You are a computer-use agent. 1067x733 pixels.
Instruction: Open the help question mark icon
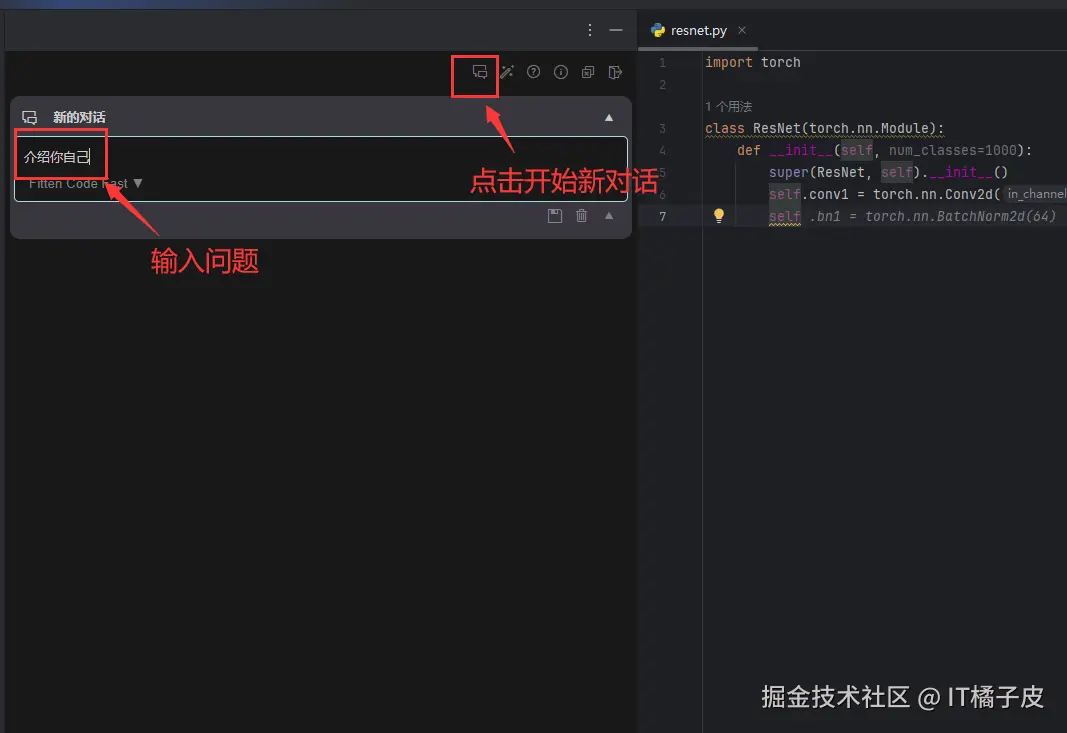(x=534, y=72)
